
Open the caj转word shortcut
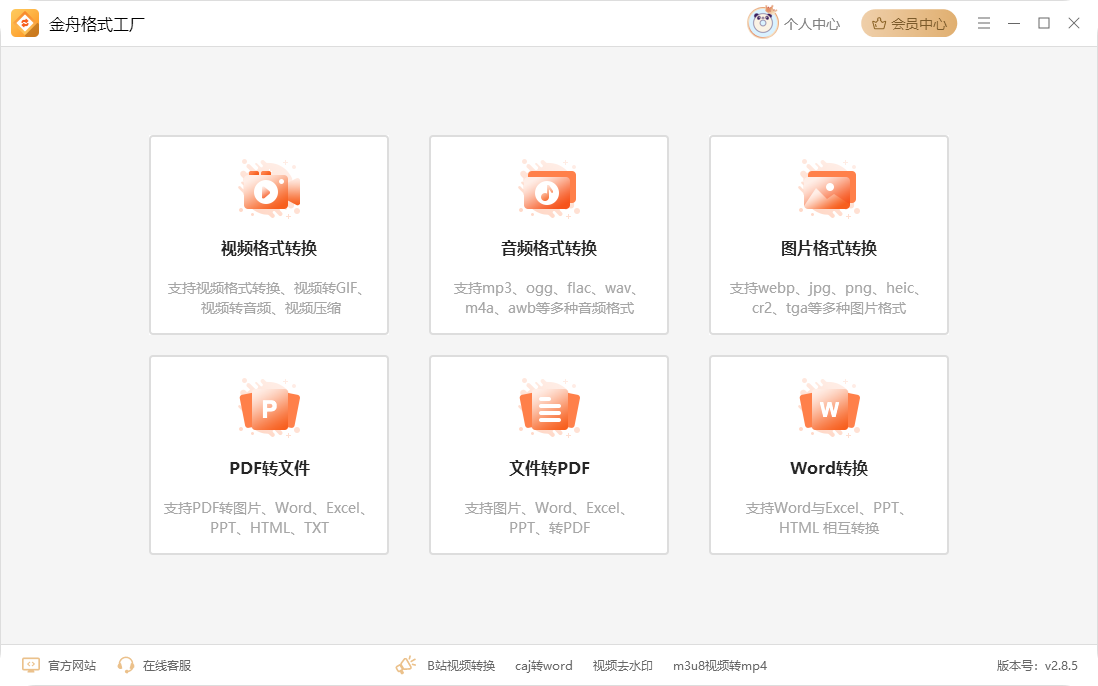[543, 665]
